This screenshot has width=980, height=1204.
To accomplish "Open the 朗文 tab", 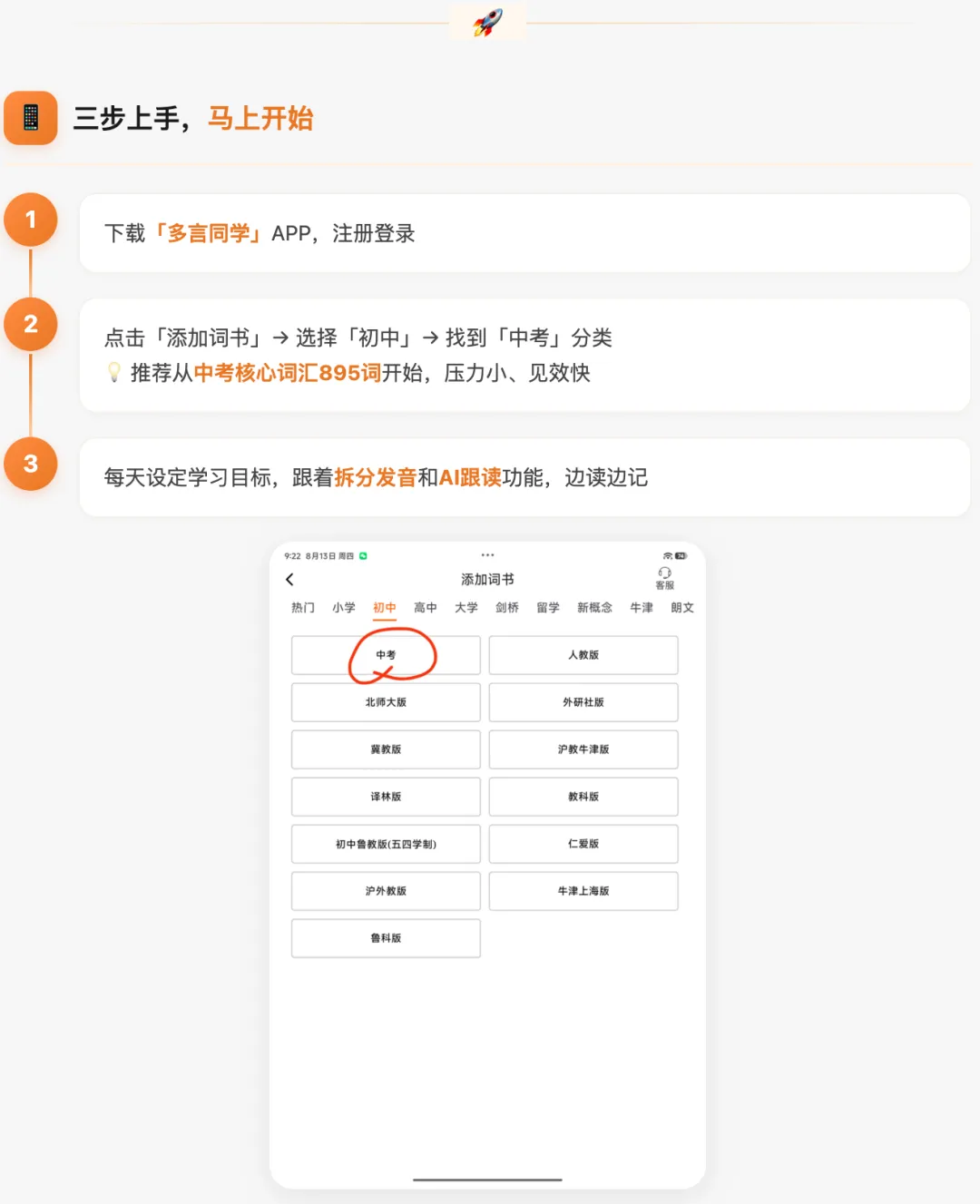I will (x=682, y=607).
